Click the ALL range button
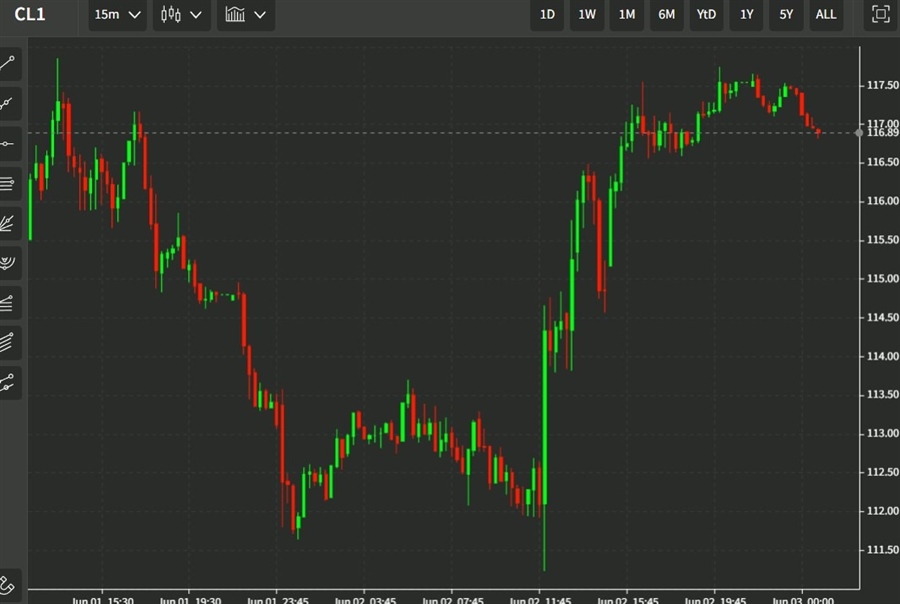This screenshot has height=604, width=900. click(826, 15)
